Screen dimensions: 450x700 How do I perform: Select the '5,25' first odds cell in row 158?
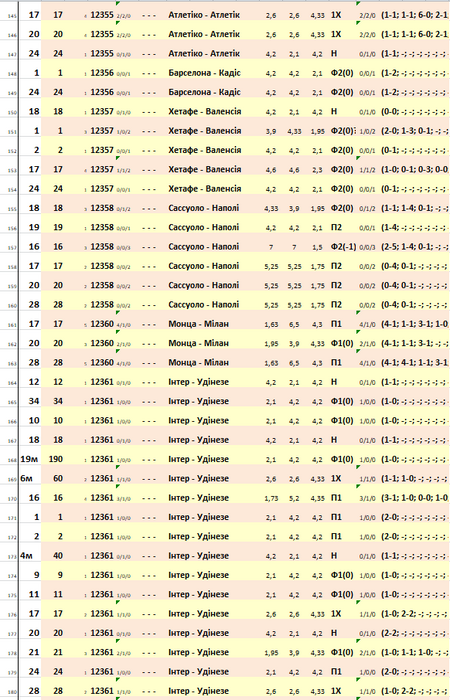click(x=271, y=267)
